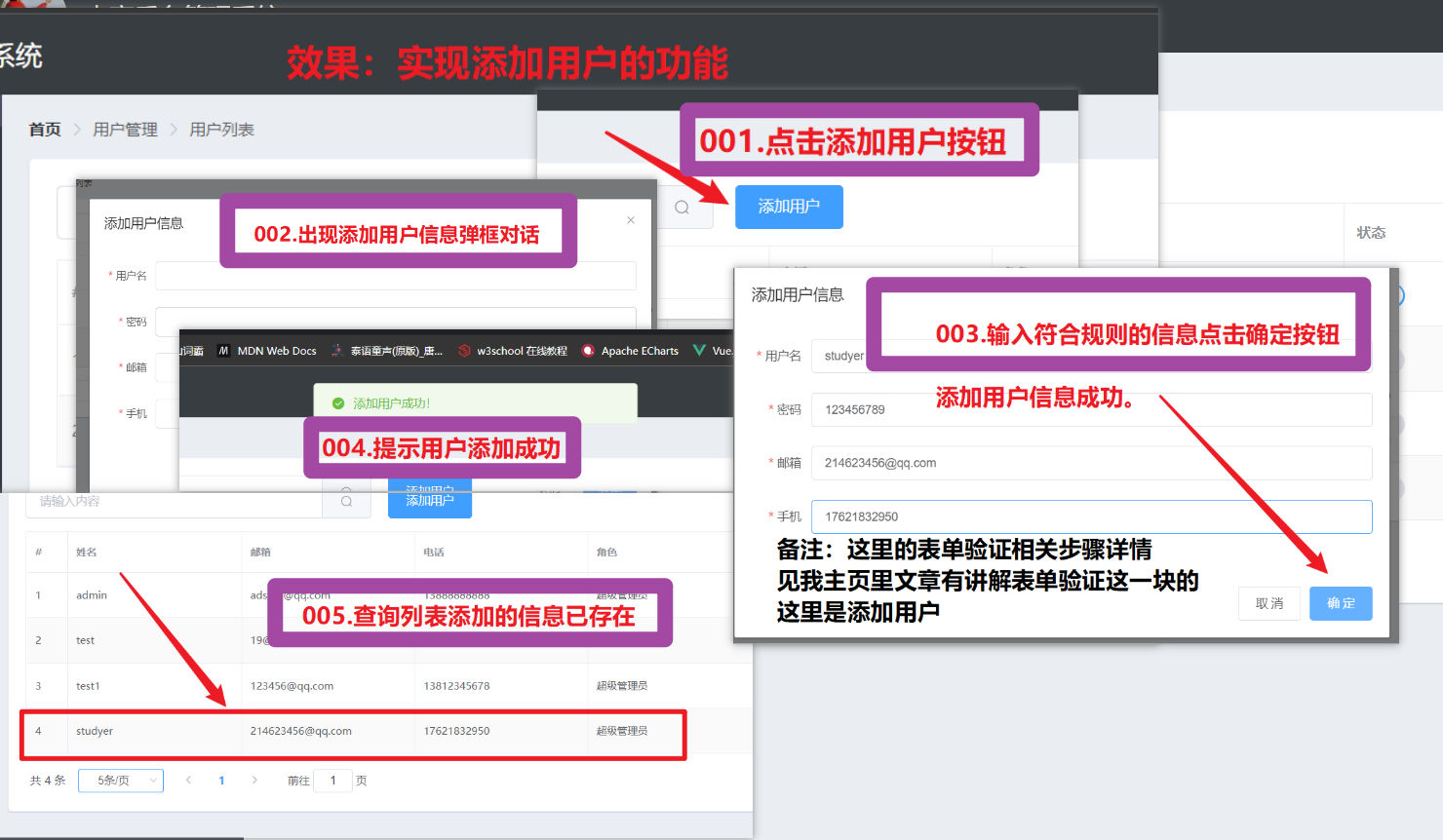Close the 添加用户信息 dialog with the X icon
This screenshot has width=1443, height=840.
click(x=630, y=220)
